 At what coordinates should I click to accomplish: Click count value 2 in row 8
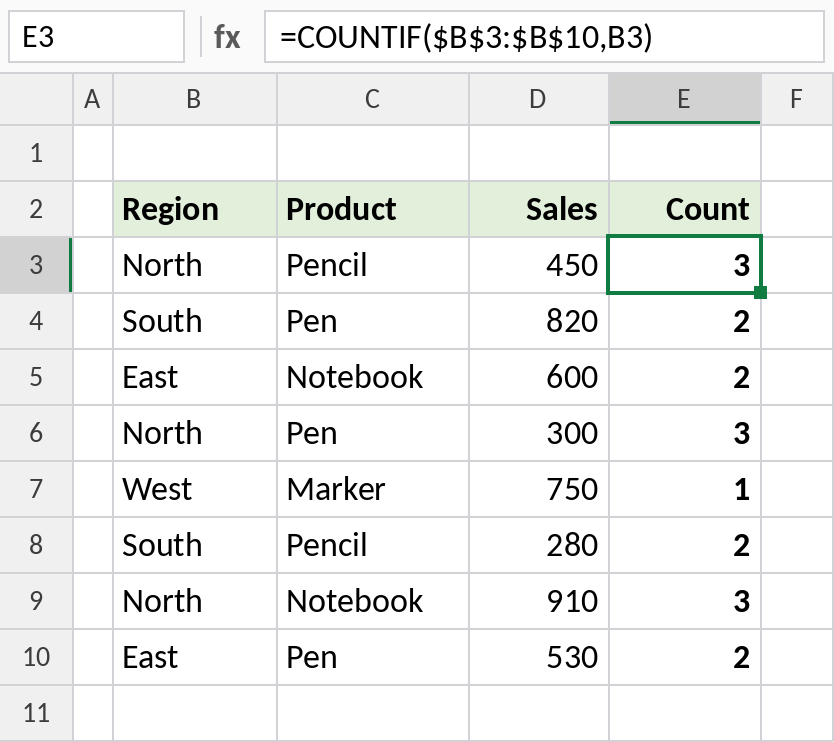tap(685, 545)
